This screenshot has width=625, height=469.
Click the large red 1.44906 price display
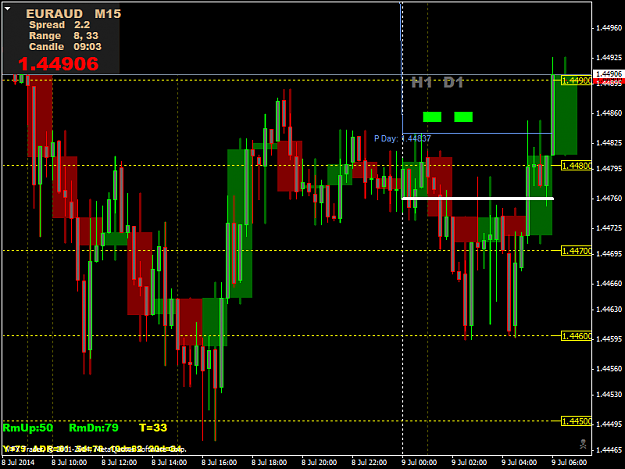point(58,64)
